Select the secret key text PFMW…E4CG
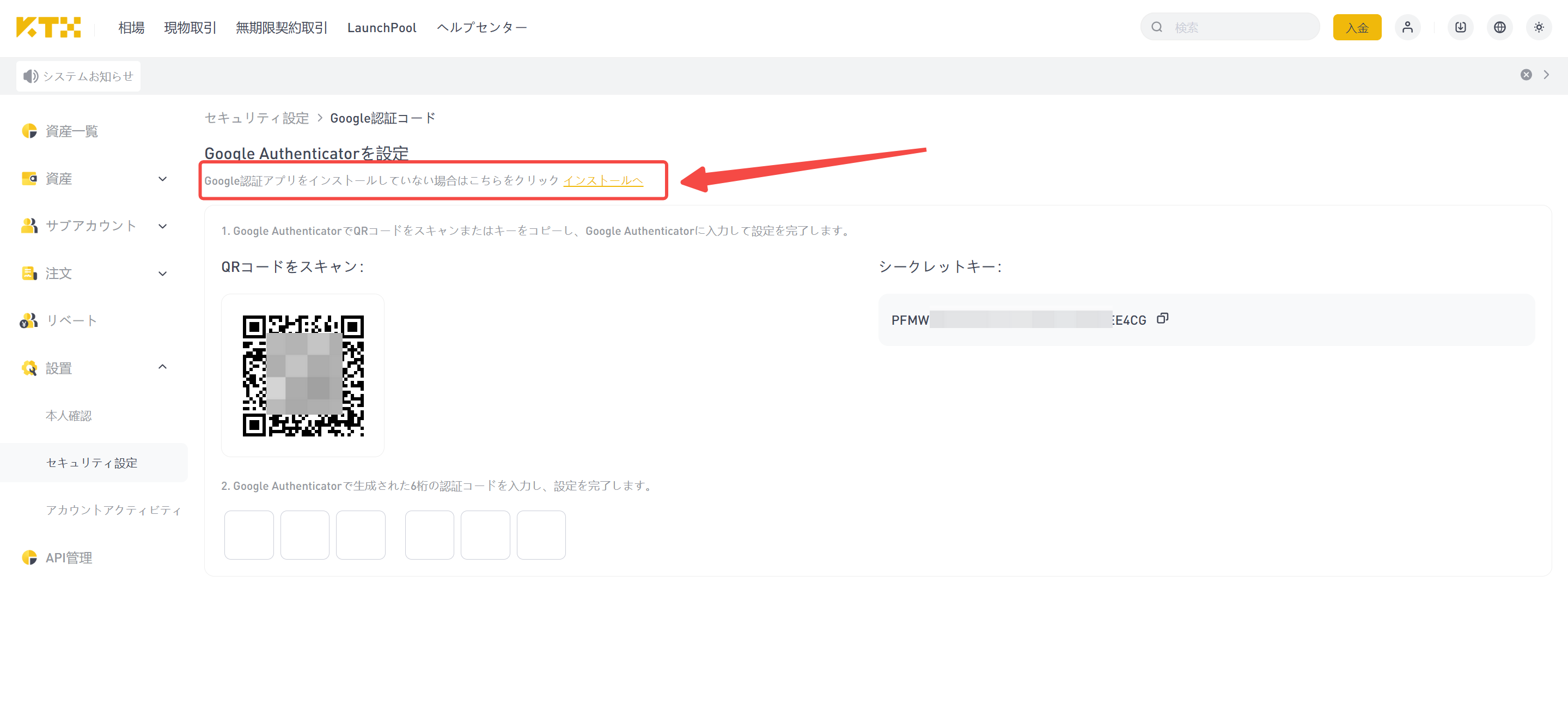1568x710 pixels. (x=1018, y=320)
